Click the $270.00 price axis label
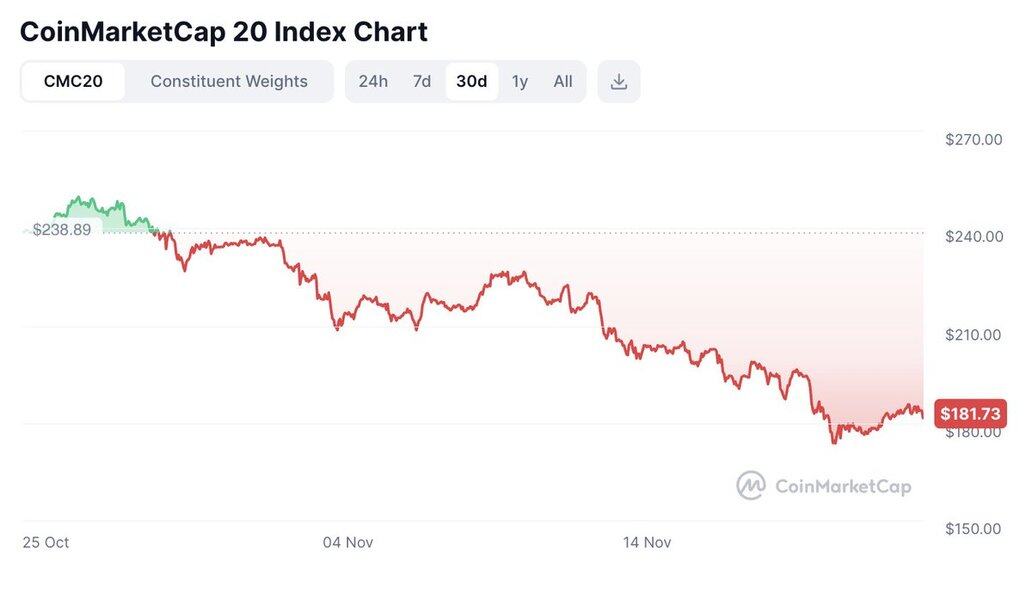The image size is (1032, 590). [973, 139]
